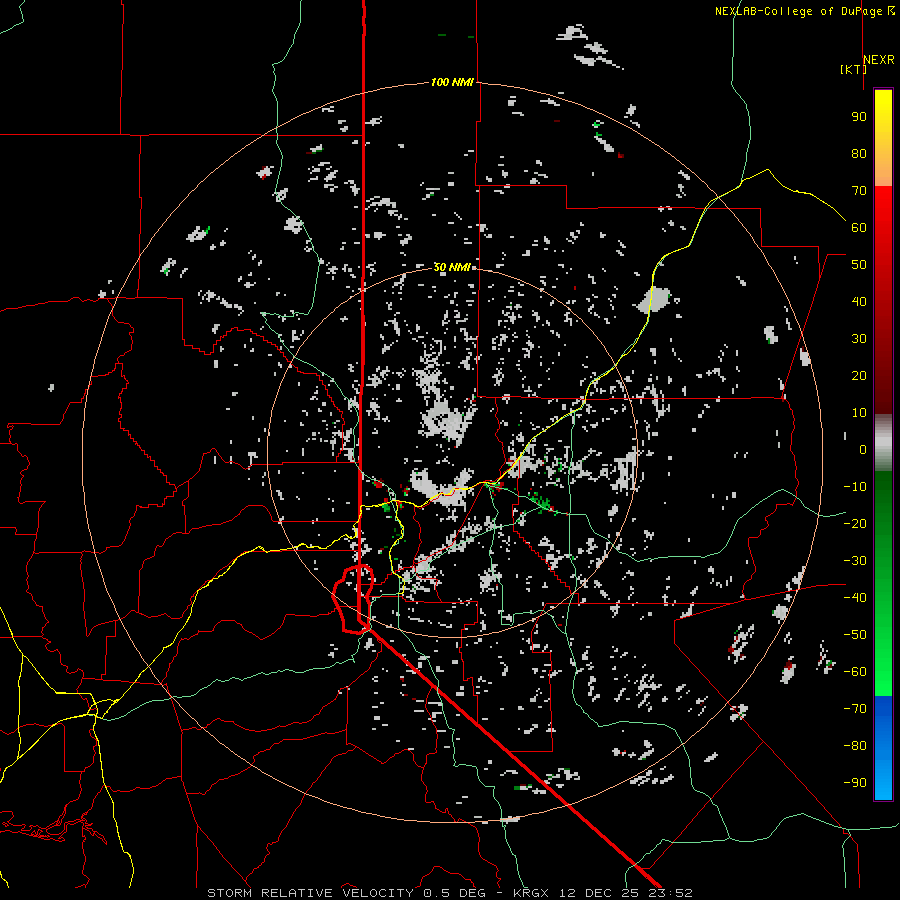Pick the blue band of the color bar
Screen dimensions: 900x900
(x=883, y=748)
